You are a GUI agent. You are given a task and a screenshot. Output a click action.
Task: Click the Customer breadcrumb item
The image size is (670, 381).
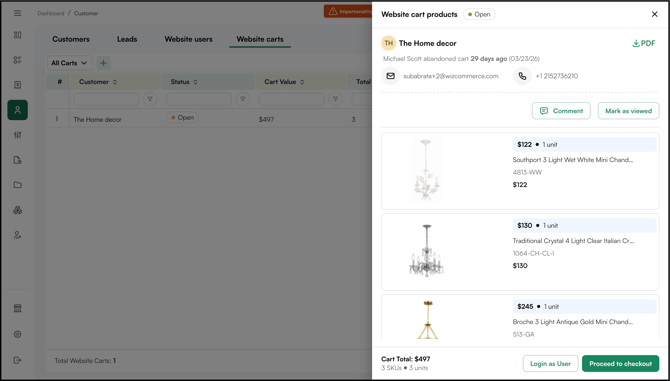coord(86,13)
